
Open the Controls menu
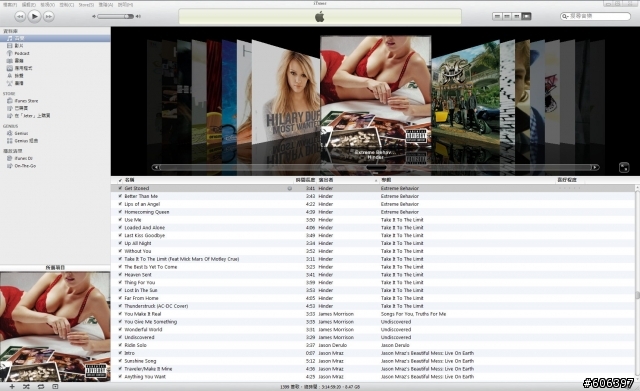[x=67, y=4]
